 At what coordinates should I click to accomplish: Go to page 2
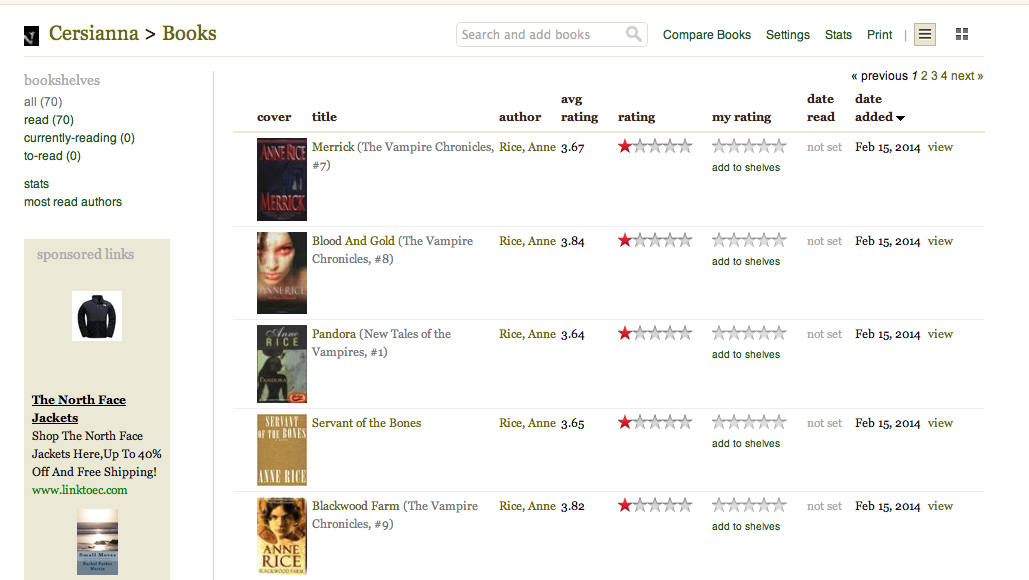tap(924, 76)
